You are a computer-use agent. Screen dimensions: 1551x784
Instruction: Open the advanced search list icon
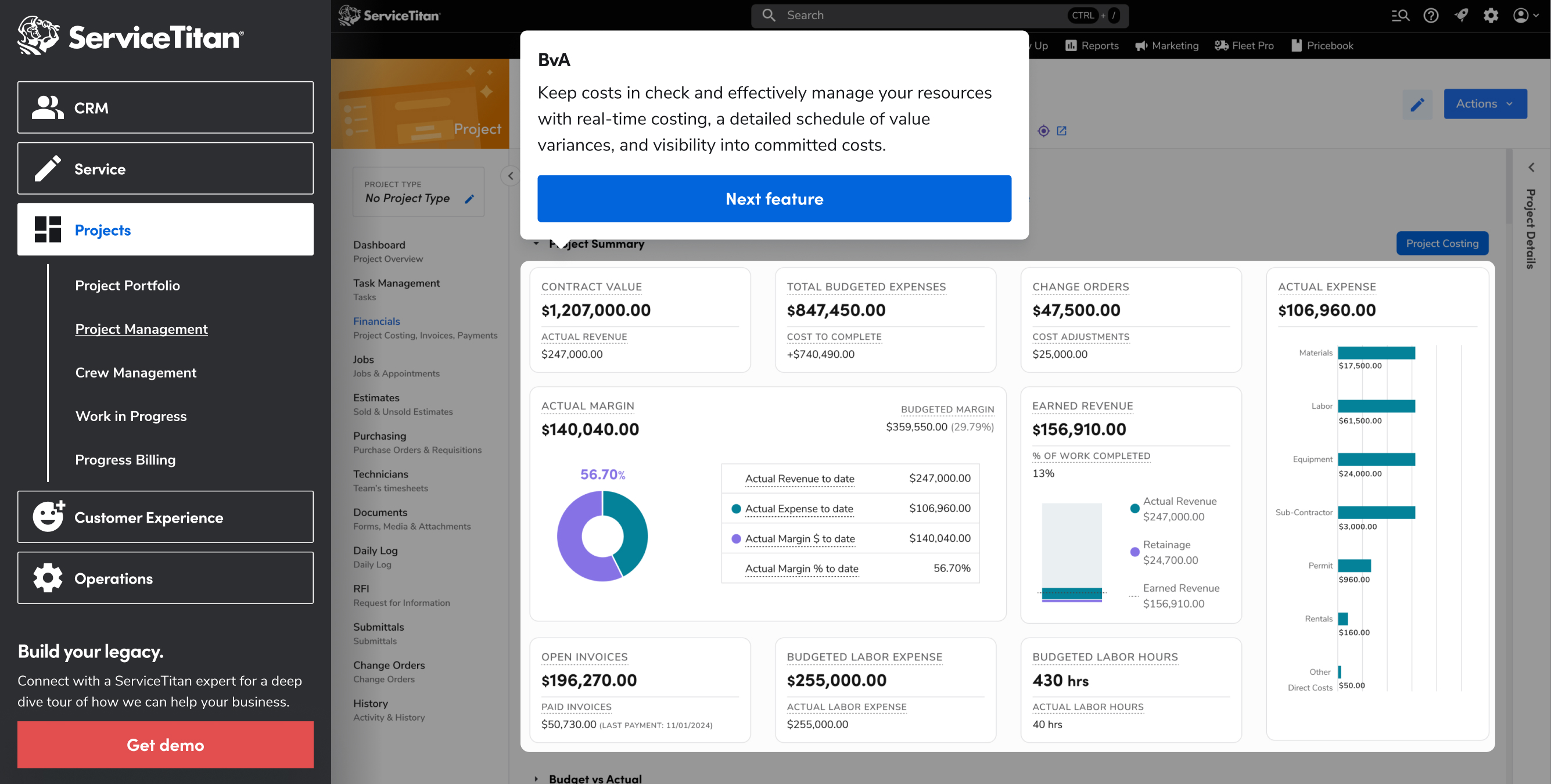(1400, 16)
